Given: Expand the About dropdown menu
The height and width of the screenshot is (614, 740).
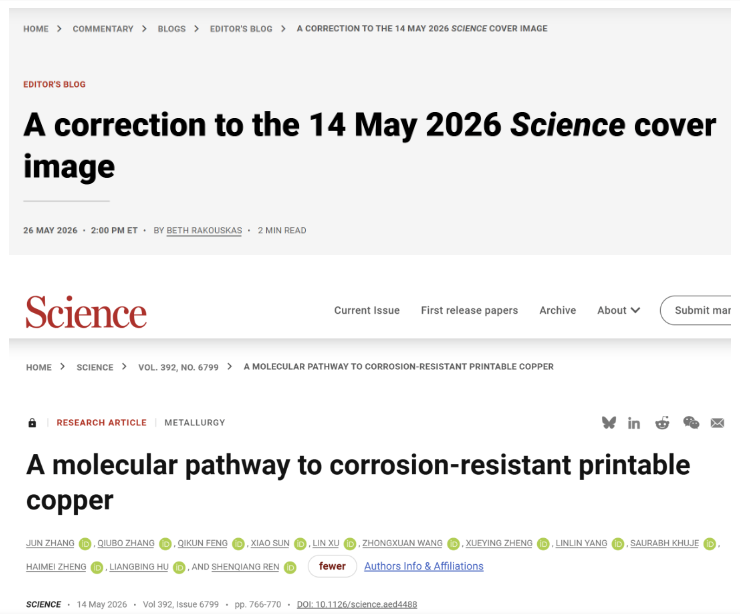Looking at the screenshot, I should click(x=618, y=310).
